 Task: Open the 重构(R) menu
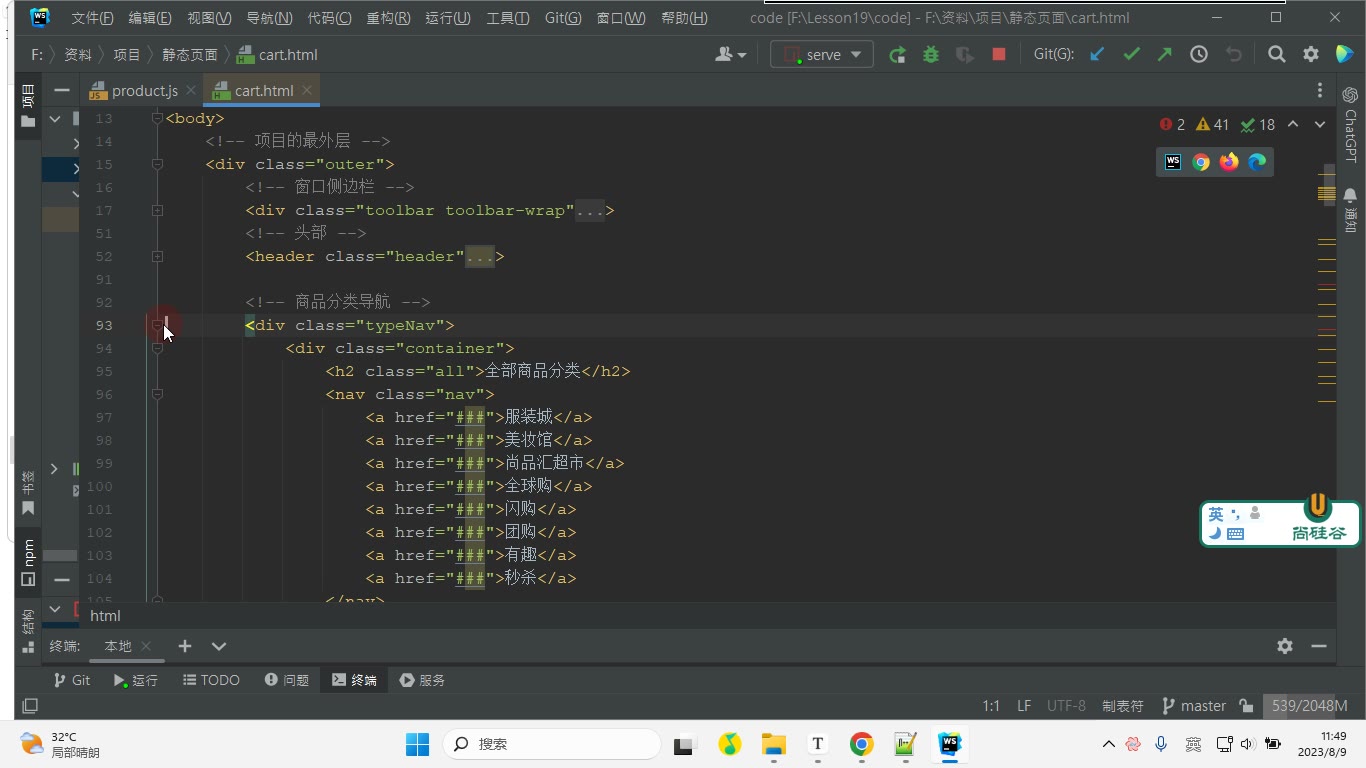pos(388,18)
